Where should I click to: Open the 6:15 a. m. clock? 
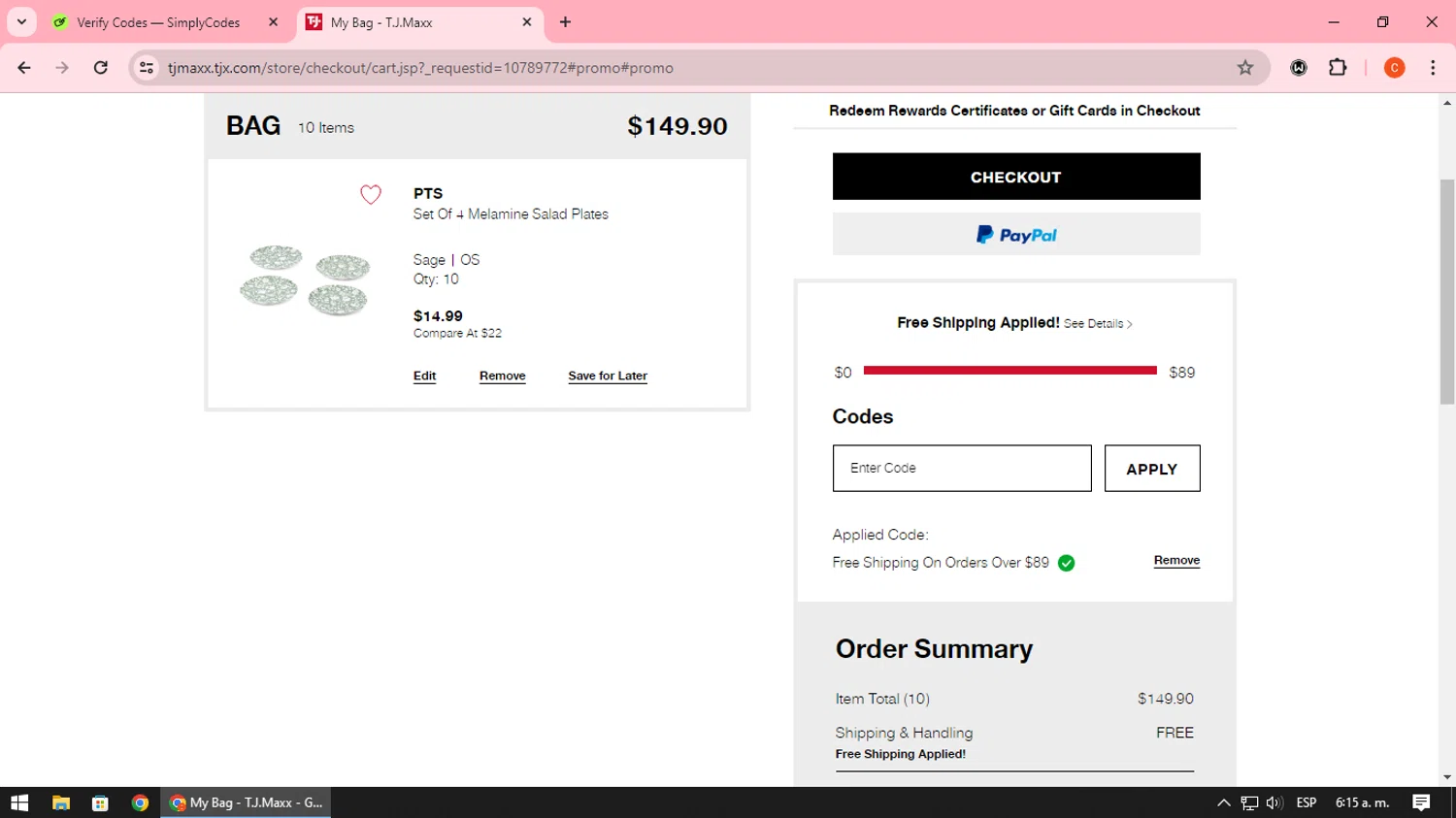(1362, 802)
